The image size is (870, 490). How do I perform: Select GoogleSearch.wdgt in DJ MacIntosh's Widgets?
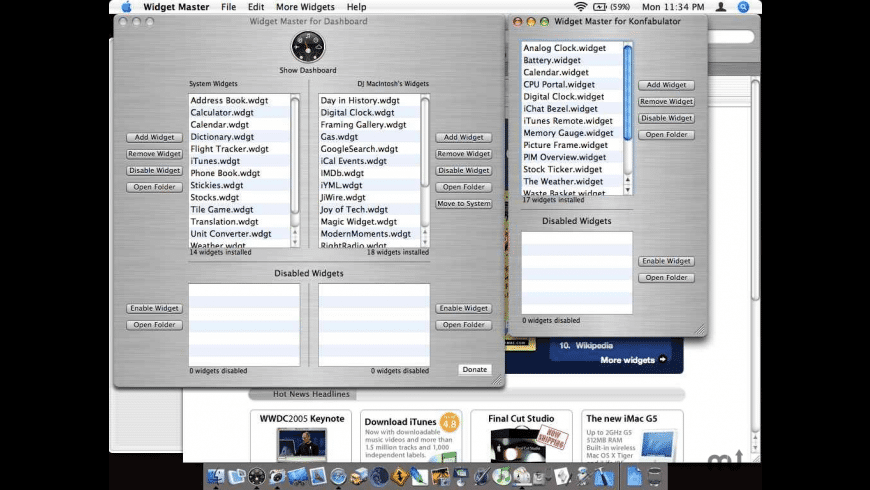(370, 149)
